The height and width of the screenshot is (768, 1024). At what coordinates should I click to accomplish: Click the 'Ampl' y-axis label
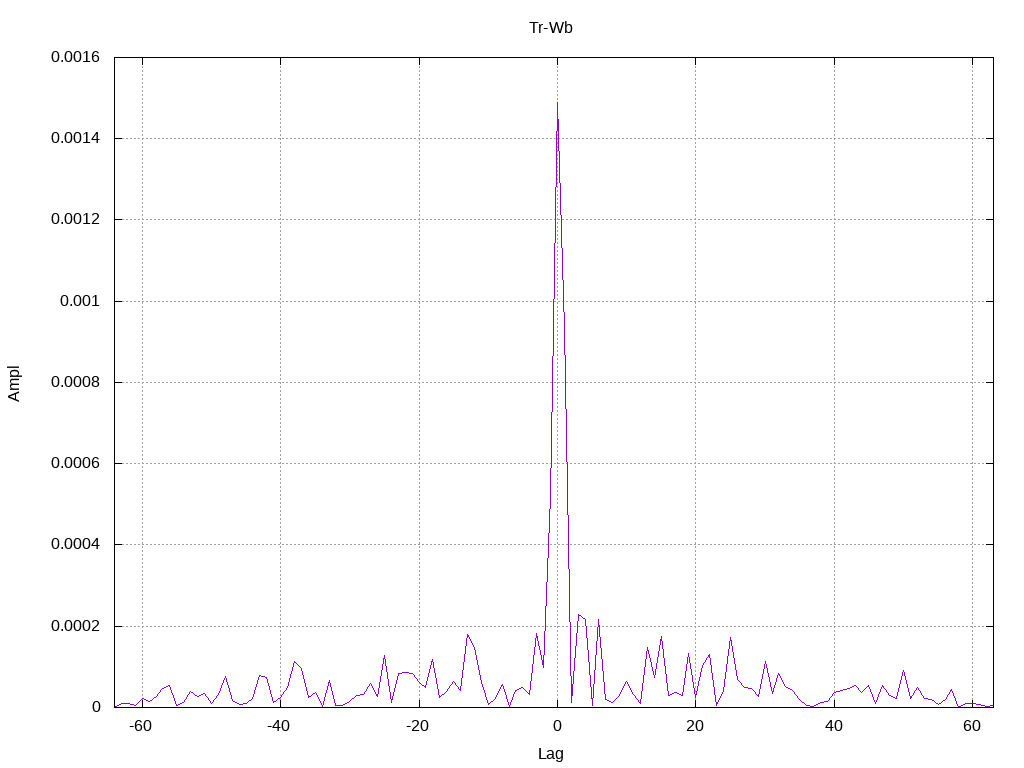coord(14,383)
